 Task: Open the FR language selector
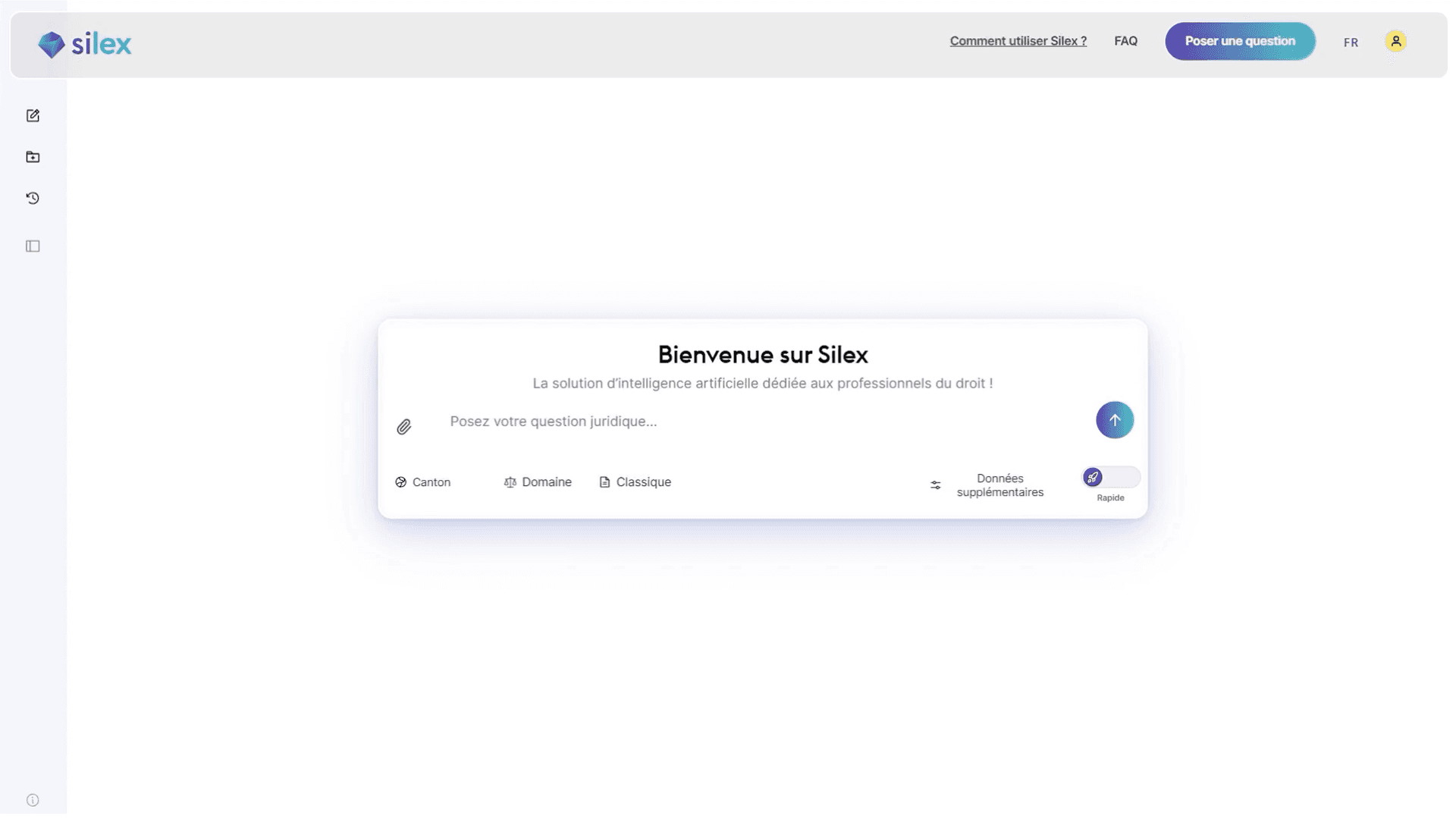click(x=1351, y=42)
